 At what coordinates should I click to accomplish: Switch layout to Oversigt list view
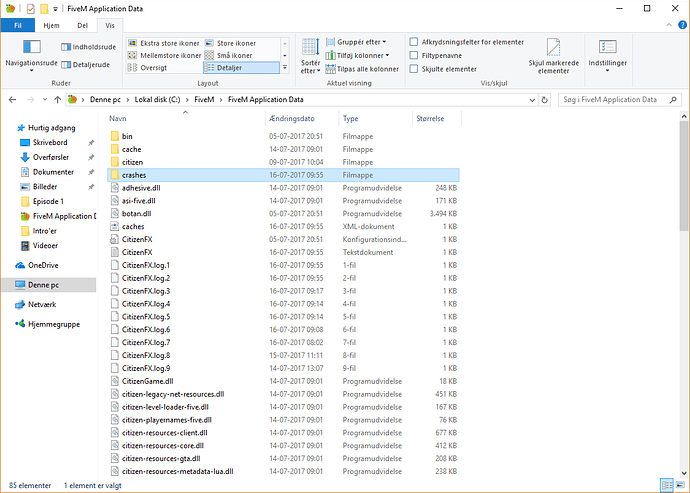(x=147, y=68)
